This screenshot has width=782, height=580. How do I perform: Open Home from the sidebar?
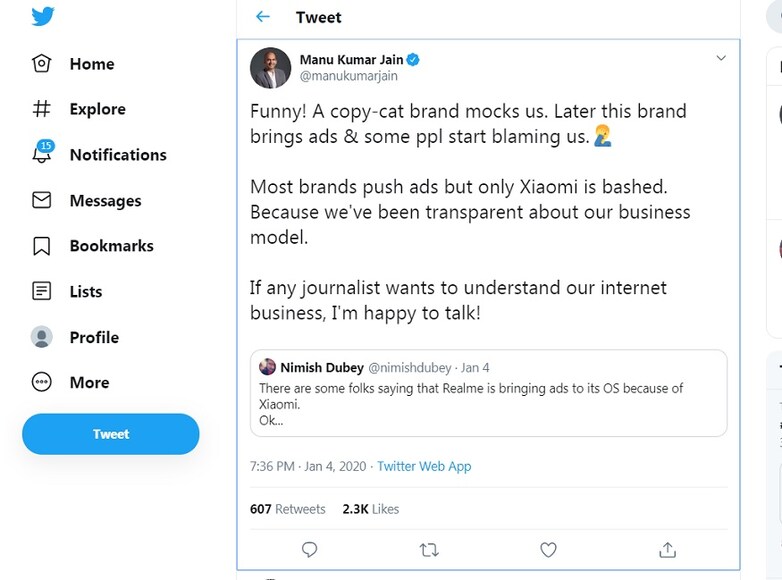91,64
